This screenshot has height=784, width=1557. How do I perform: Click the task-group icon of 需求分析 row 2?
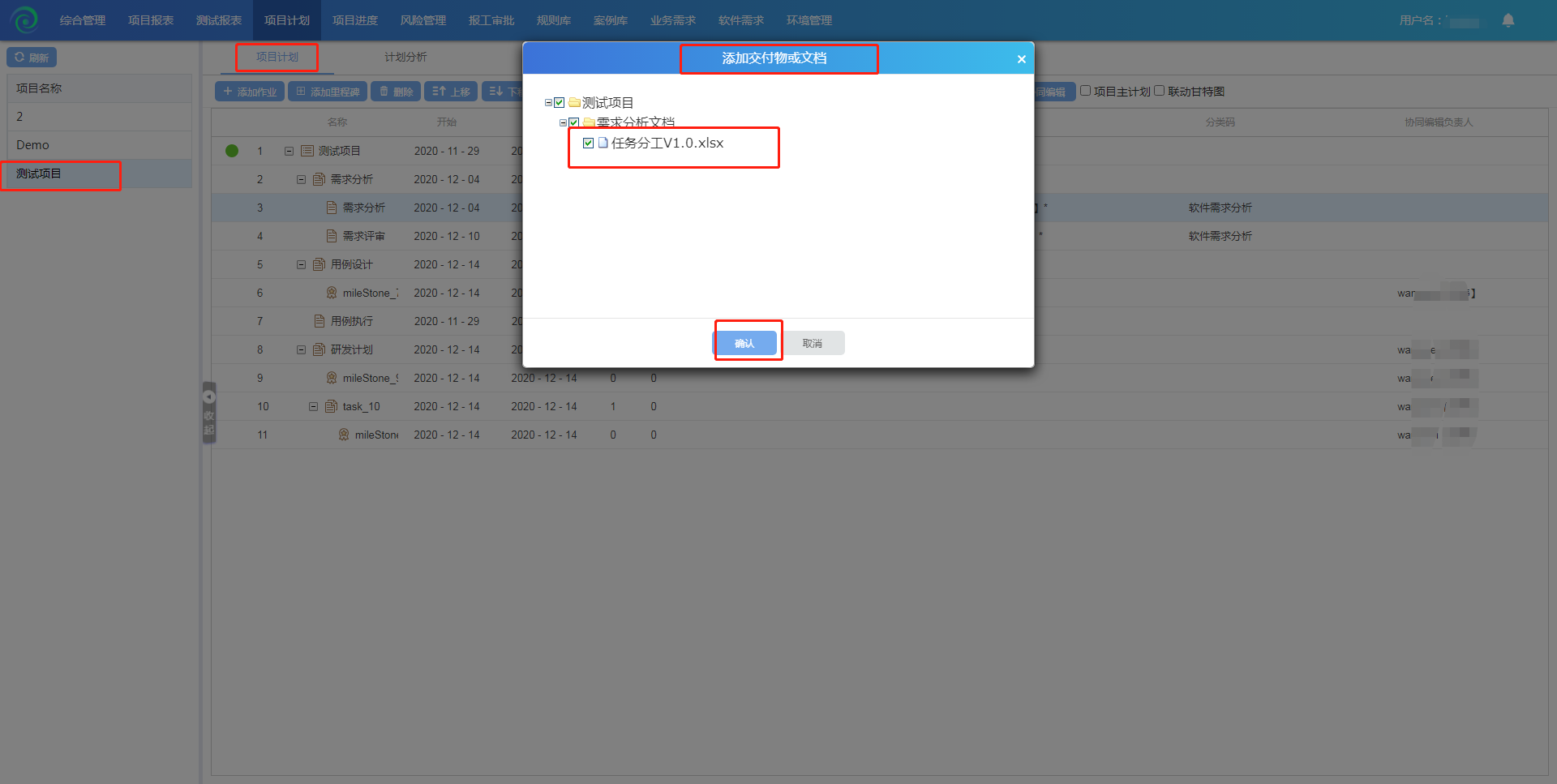point(320,179)
